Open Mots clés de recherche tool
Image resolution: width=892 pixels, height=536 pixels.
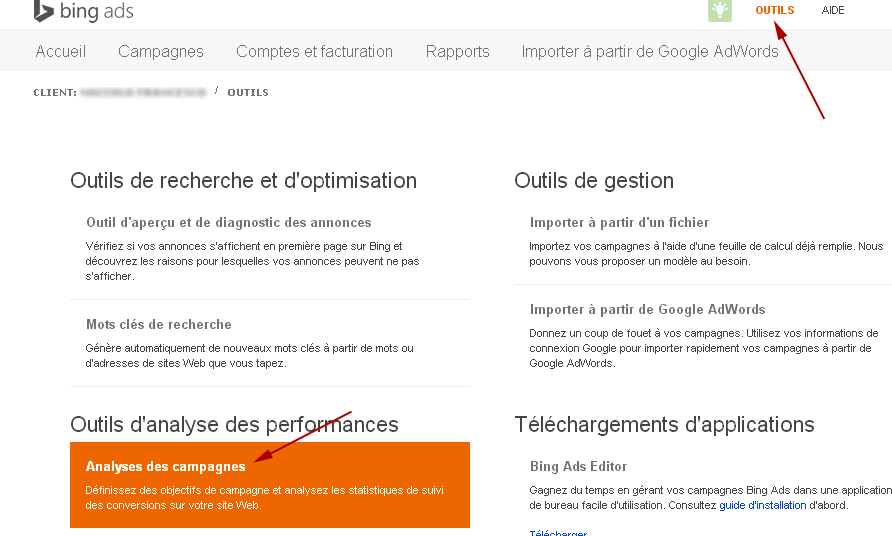point(159,324)
